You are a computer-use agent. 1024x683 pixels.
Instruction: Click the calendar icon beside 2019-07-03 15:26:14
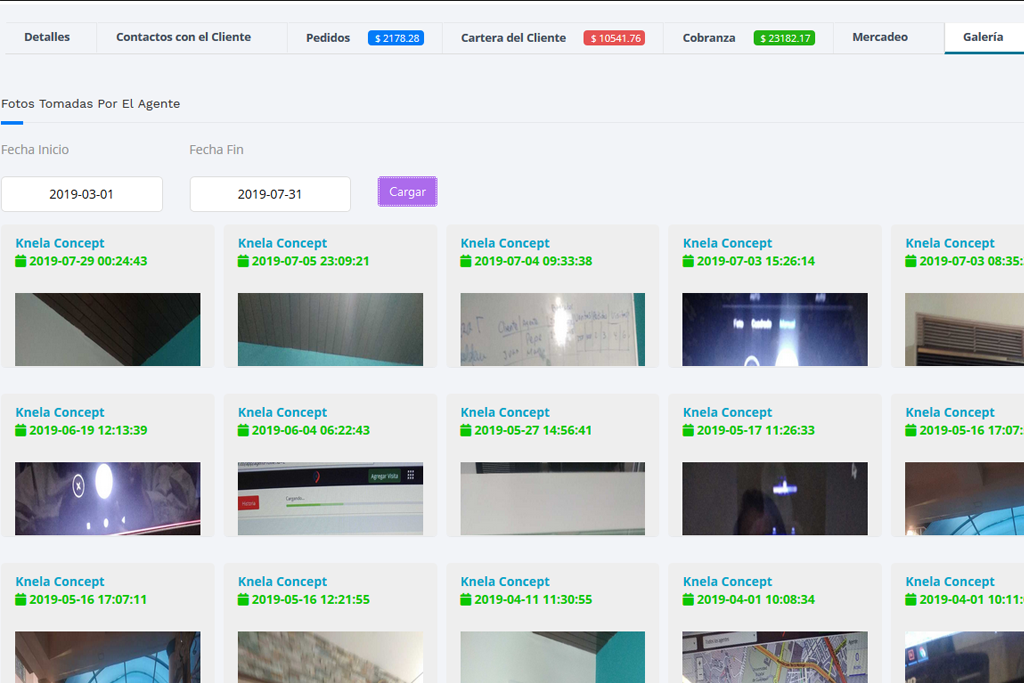(688, 261)
